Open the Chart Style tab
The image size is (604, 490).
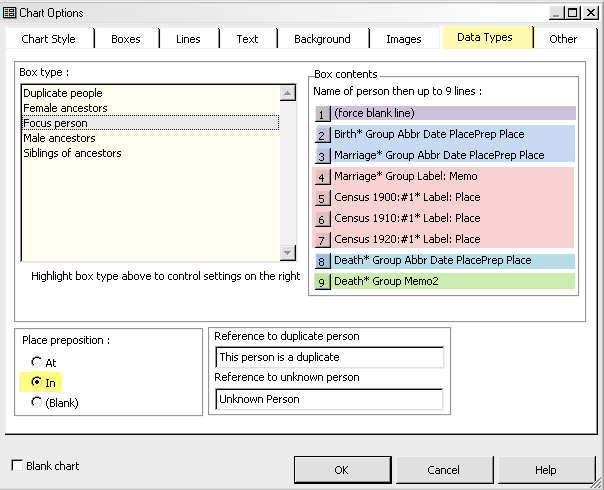click(49, 39)
